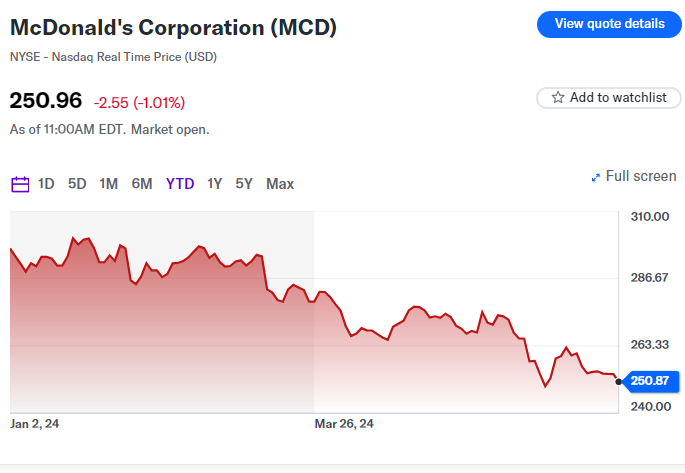Click the Full screen expand arrows icon
Viewport: 685px width, 473px height.
coord(596,177)
